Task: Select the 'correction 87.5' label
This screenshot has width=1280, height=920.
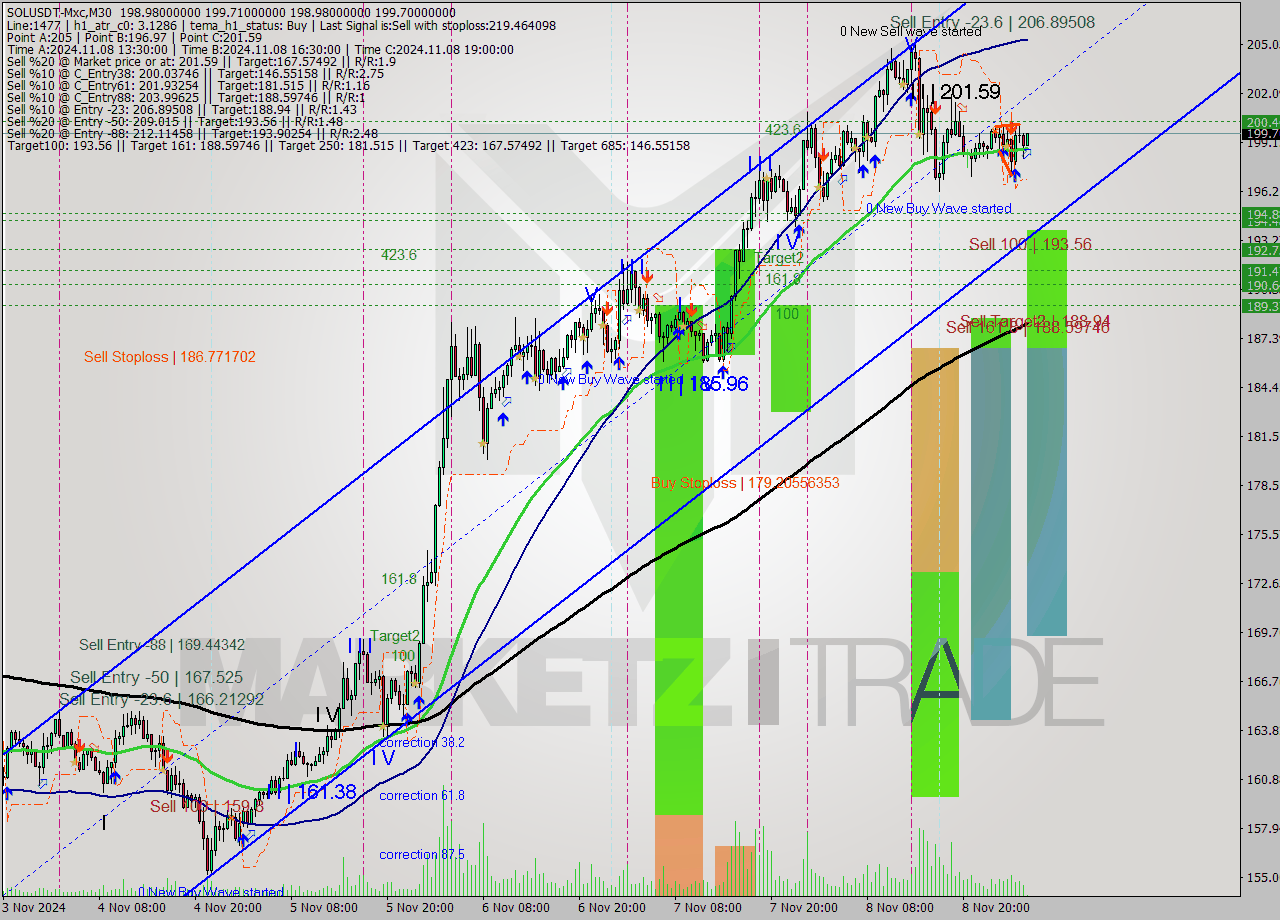Action: tap(421, 854)
